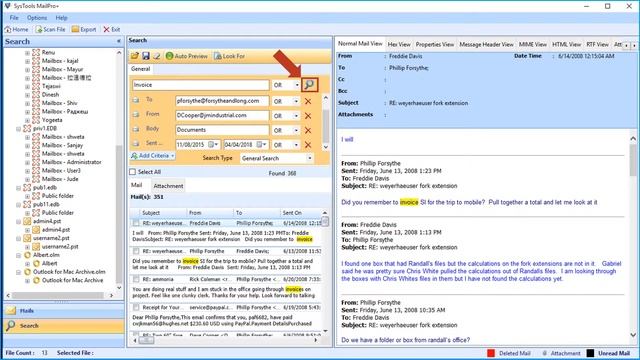The width and height of the screenshot is (640, 360).
Task: Select the pub1.edb database icon
Action: 27,187
